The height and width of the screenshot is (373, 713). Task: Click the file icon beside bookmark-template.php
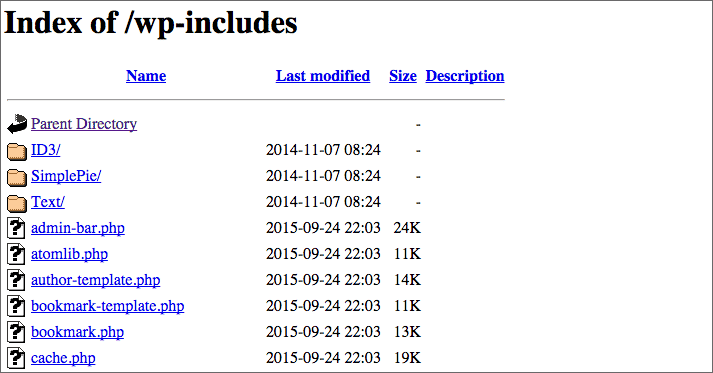click(x=16, y=305)
